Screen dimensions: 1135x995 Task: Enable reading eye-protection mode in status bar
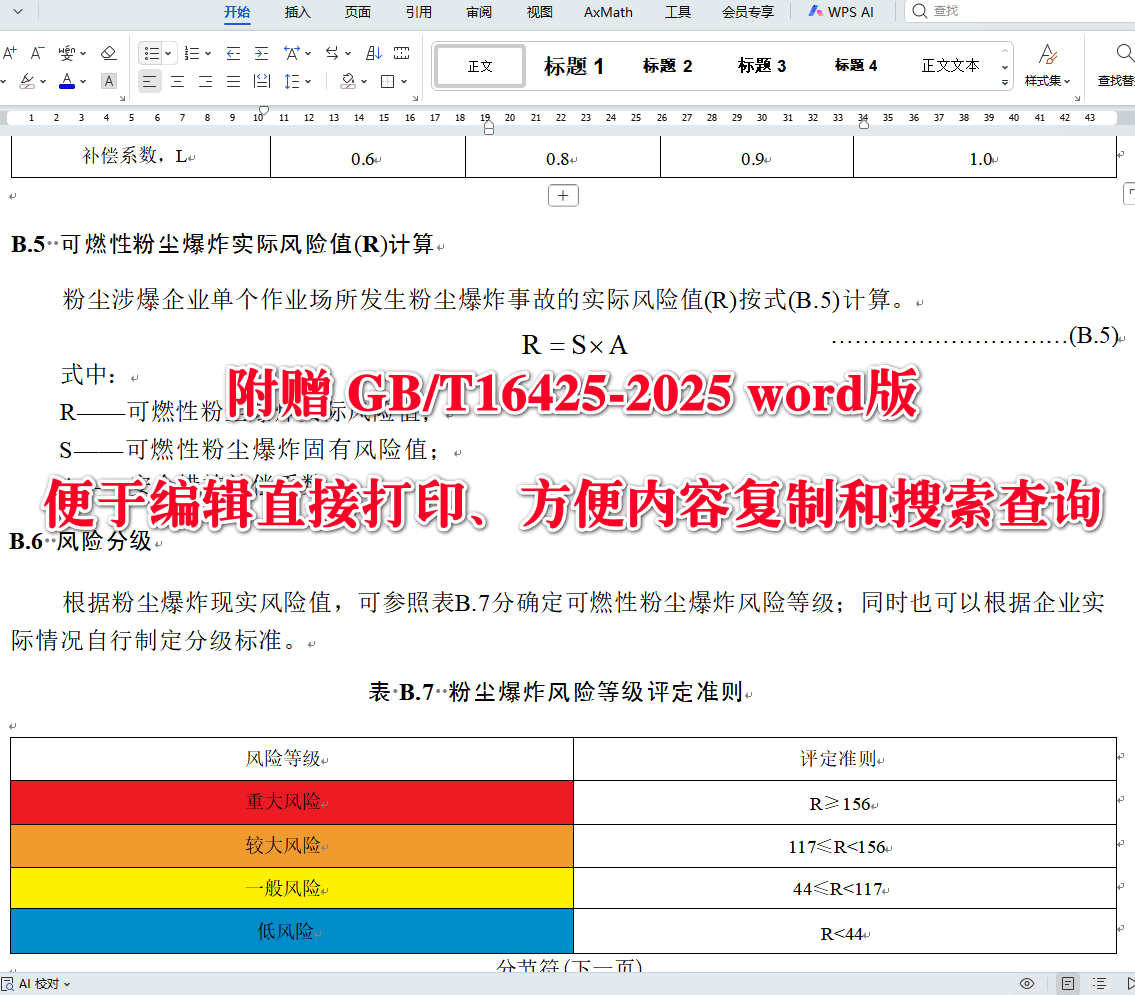(x=1027, y=982)
